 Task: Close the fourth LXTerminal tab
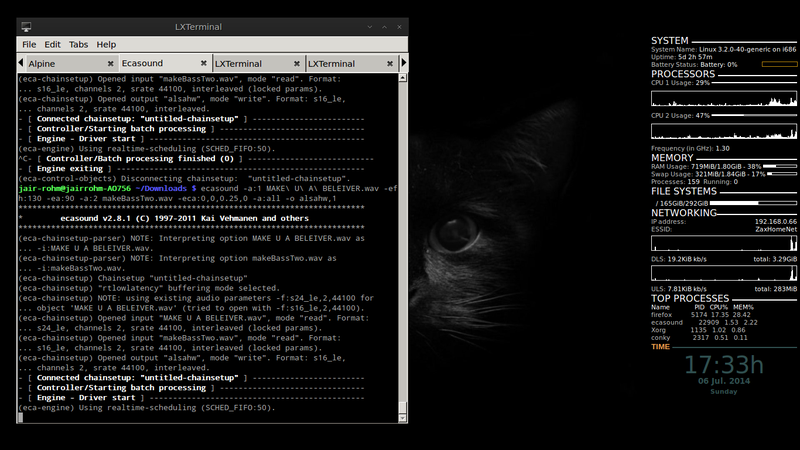[x=390, y=64]
